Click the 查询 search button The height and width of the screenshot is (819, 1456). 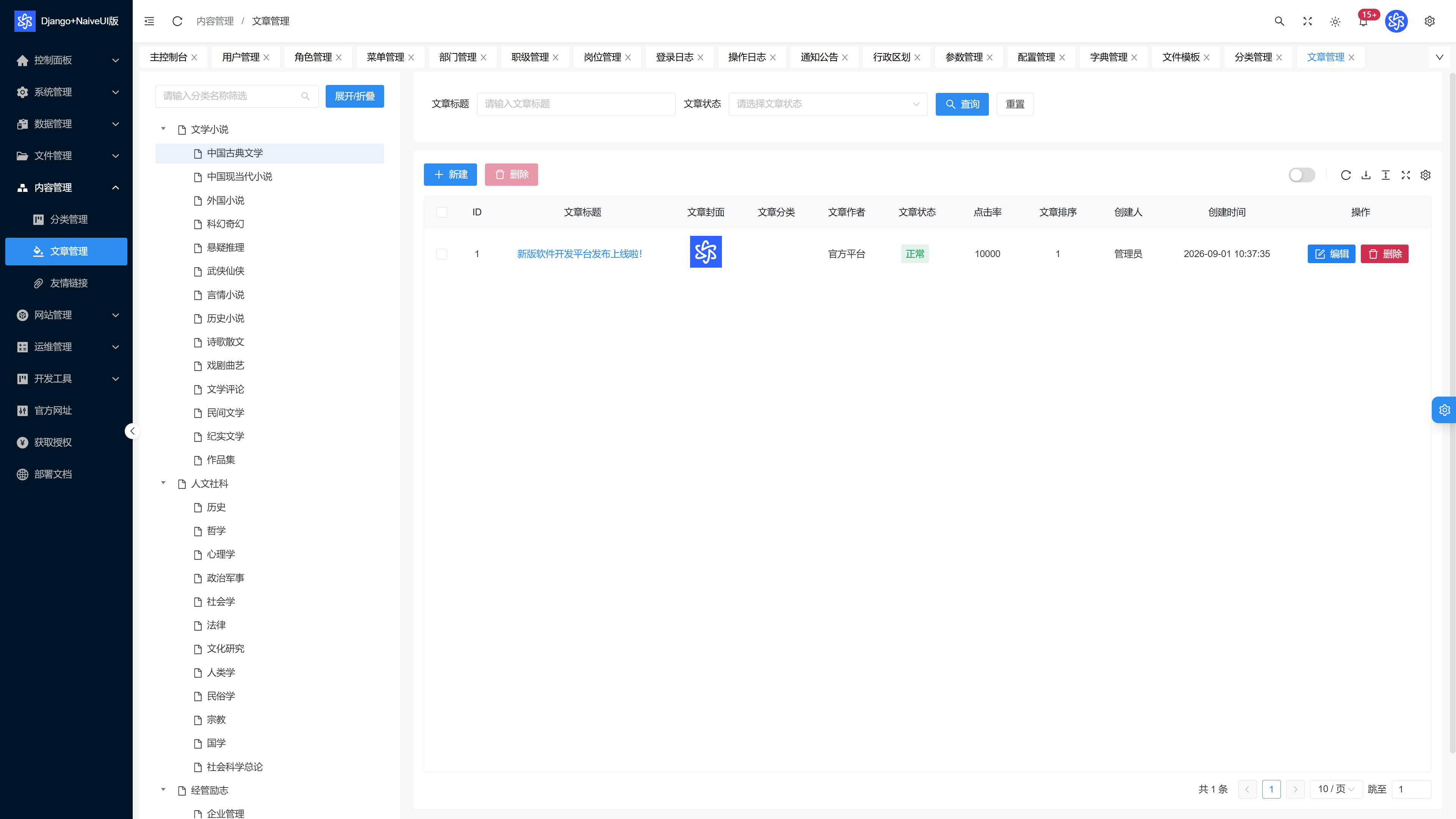962,104
